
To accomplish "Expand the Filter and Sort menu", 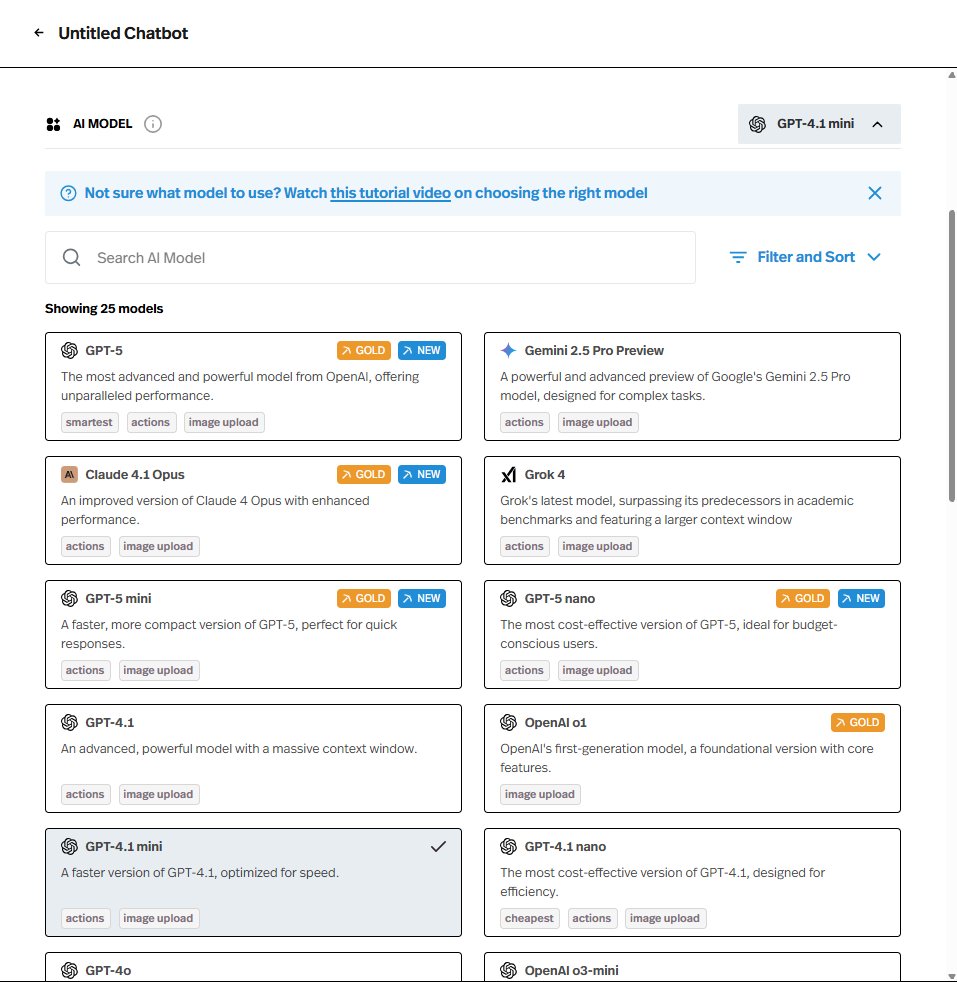I will 805,257.
